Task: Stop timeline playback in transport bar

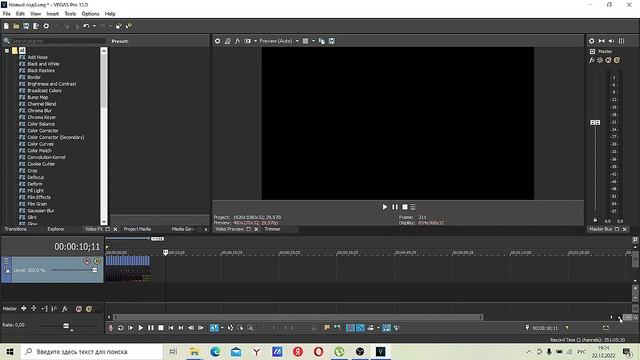Action: [161, 328]
